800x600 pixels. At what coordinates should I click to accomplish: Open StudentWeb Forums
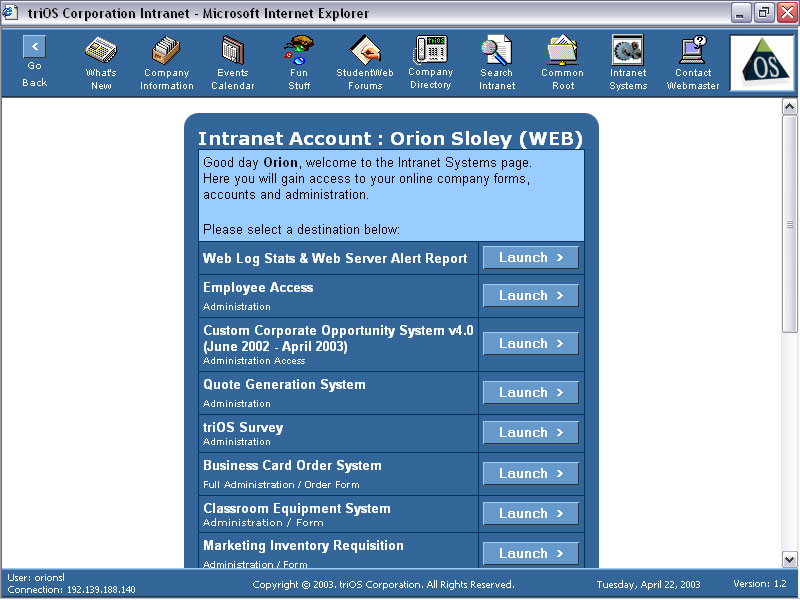[364, 62]
